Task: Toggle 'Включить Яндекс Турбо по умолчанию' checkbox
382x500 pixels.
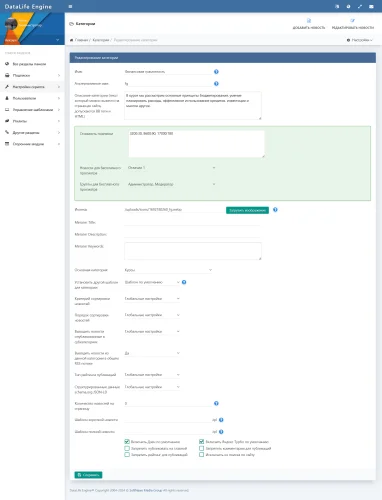Action: [x=202, y=442]
